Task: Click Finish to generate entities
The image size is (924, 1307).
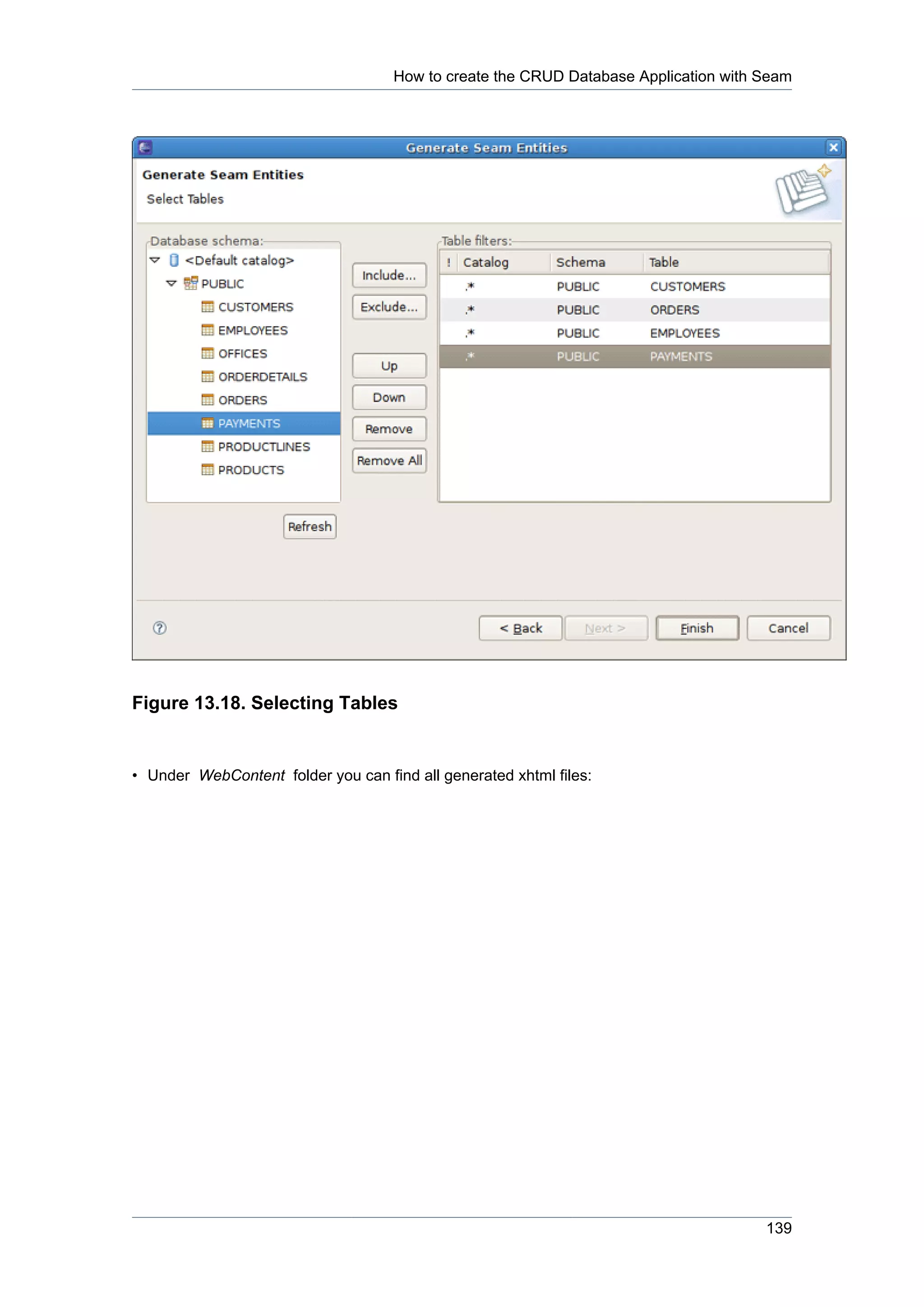Action: tap(698, 629)
